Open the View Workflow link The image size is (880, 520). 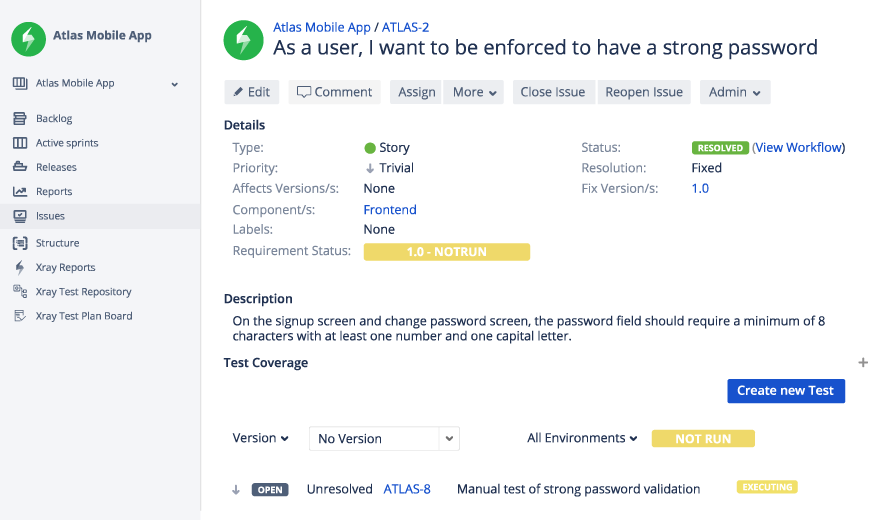[x=798, y=147]
